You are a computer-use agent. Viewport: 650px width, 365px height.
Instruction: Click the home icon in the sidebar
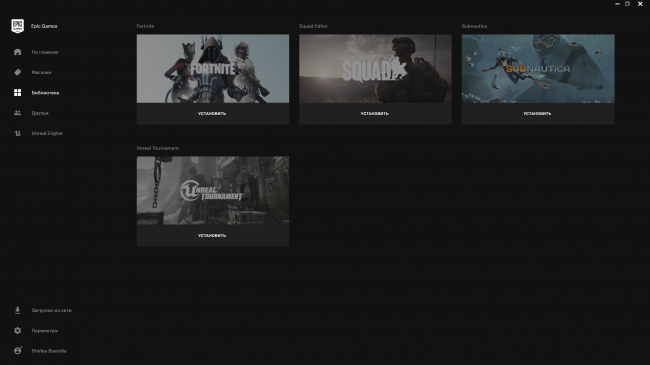(x=17, y=52)
